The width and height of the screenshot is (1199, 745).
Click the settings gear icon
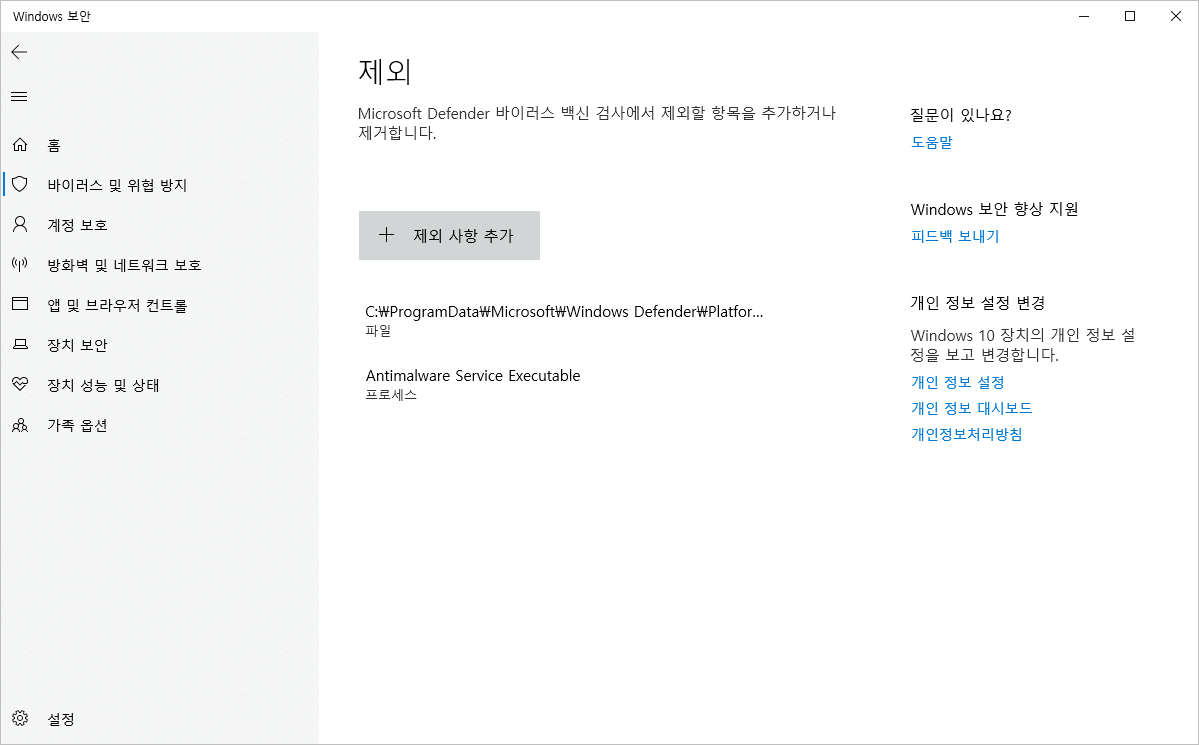point(20,718)
